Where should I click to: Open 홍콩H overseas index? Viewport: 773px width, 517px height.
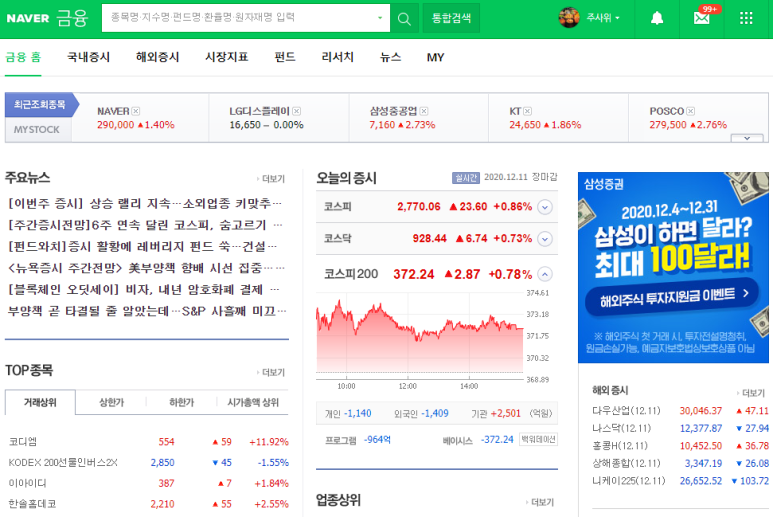click(620, 446)
